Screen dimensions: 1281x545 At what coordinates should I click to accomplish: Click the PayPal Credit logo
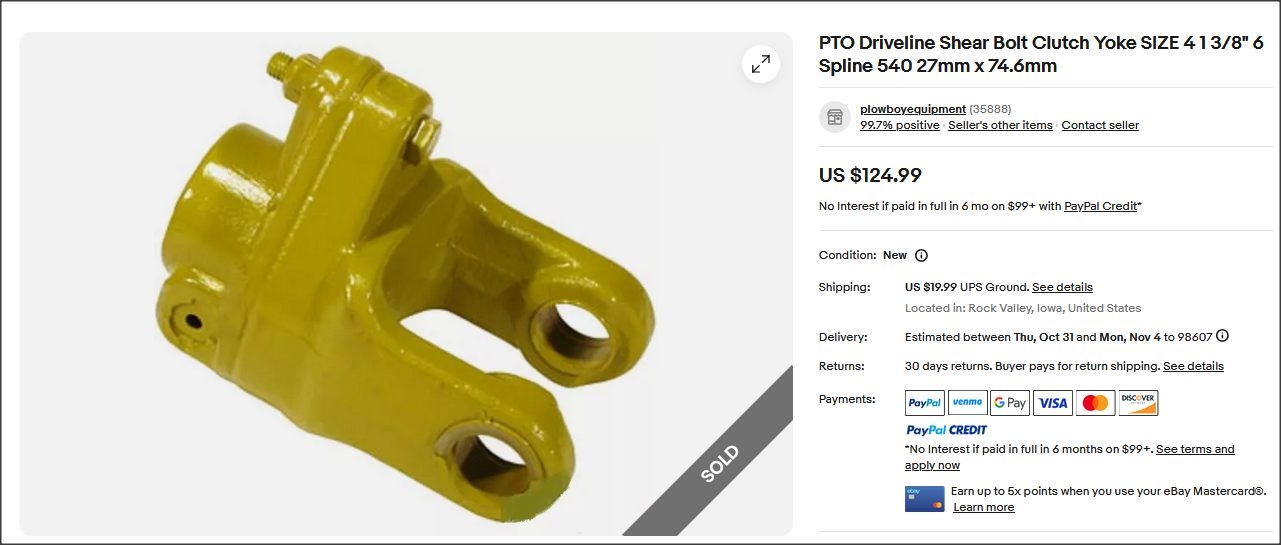pos(946,430)
